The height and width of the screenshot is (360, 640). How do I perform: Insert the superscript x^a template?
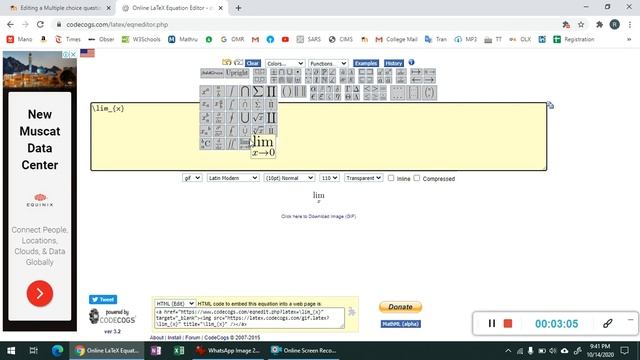point(206,91)
